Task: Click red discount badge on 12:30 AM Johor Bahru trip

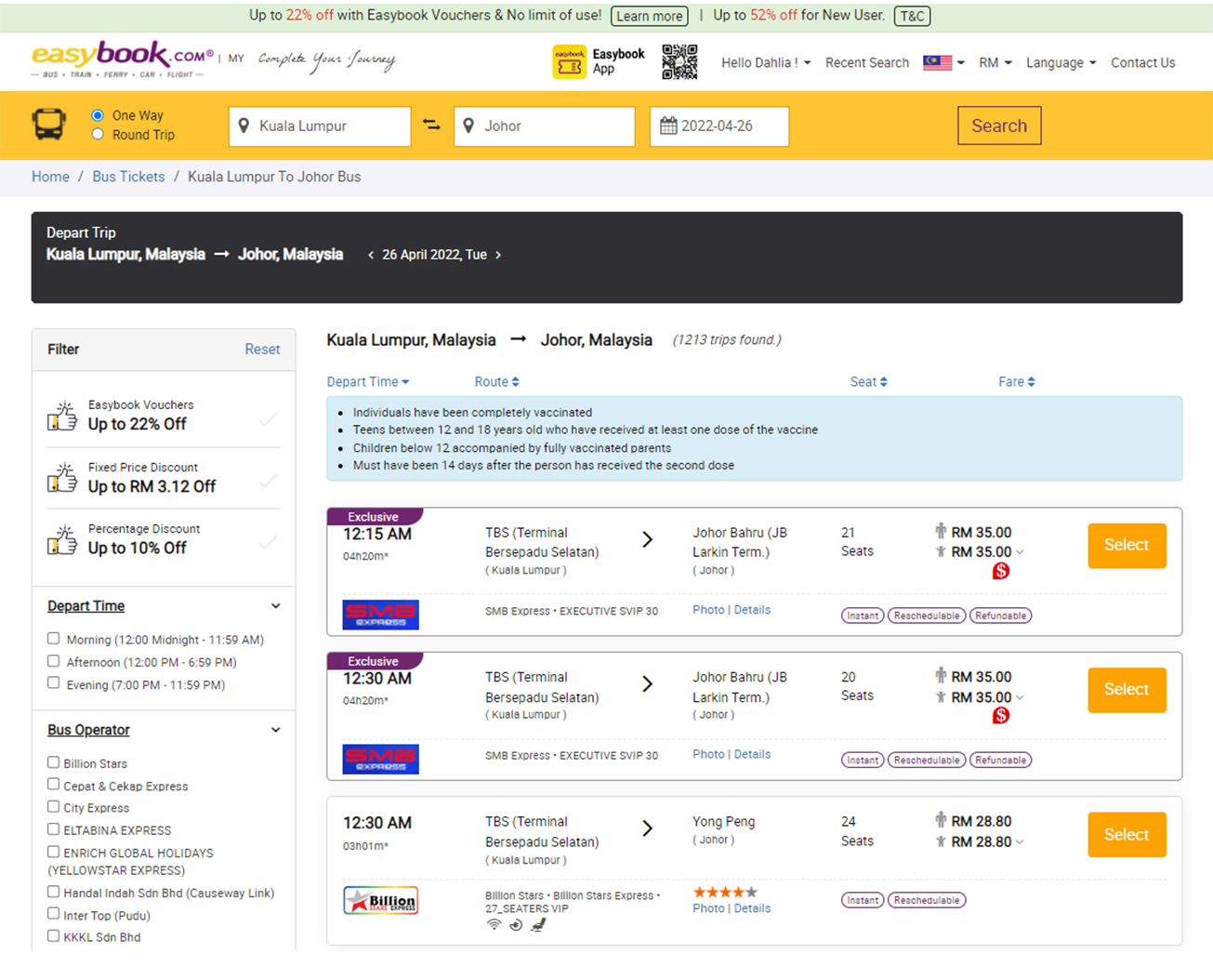Action: tap(1001, 715)
